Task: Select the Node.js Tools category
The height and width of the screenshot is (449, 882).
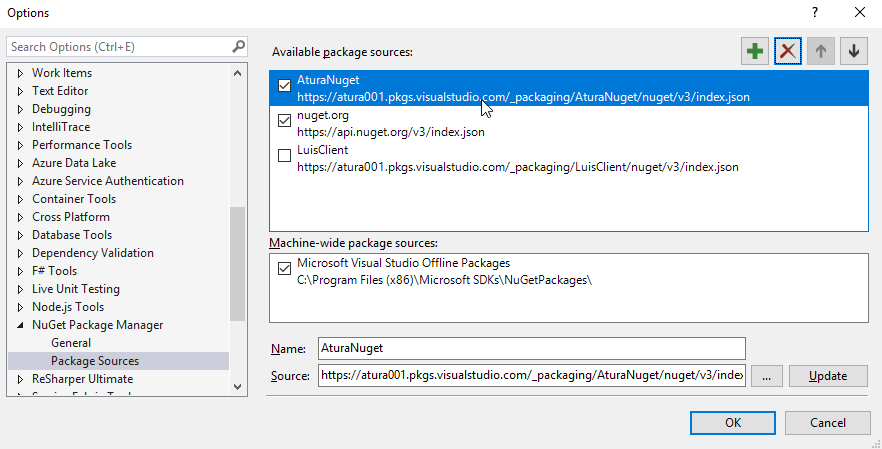Action: (68, 307)
